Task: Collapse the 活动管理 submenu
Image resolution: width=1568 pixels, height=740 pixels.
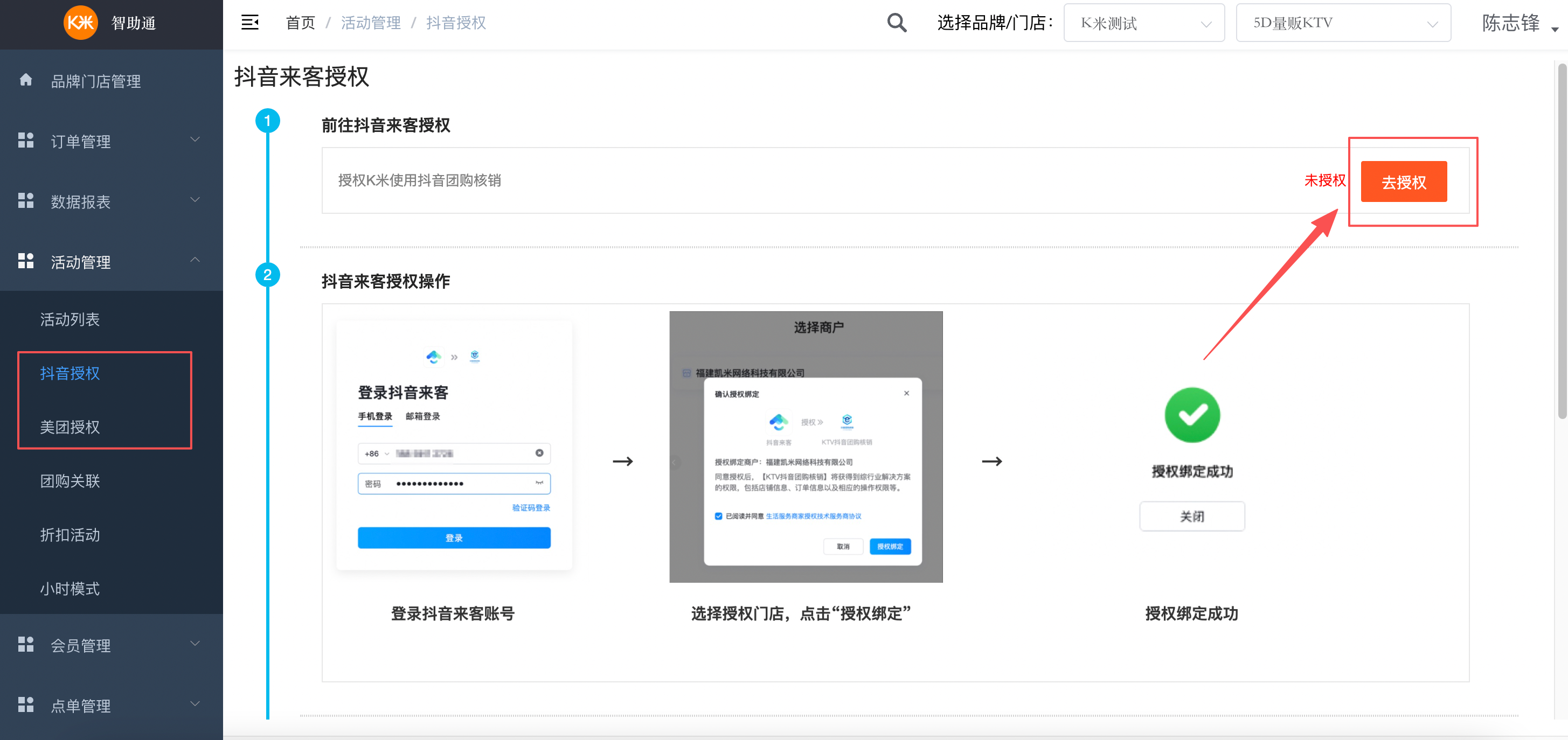Action: 195,260
